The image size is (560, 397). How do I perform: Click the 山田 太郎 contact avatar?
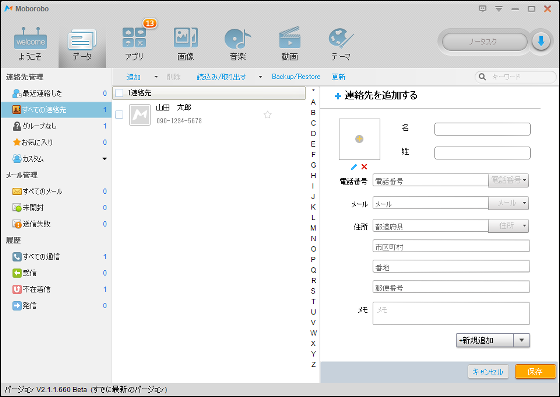click(140, 115)
